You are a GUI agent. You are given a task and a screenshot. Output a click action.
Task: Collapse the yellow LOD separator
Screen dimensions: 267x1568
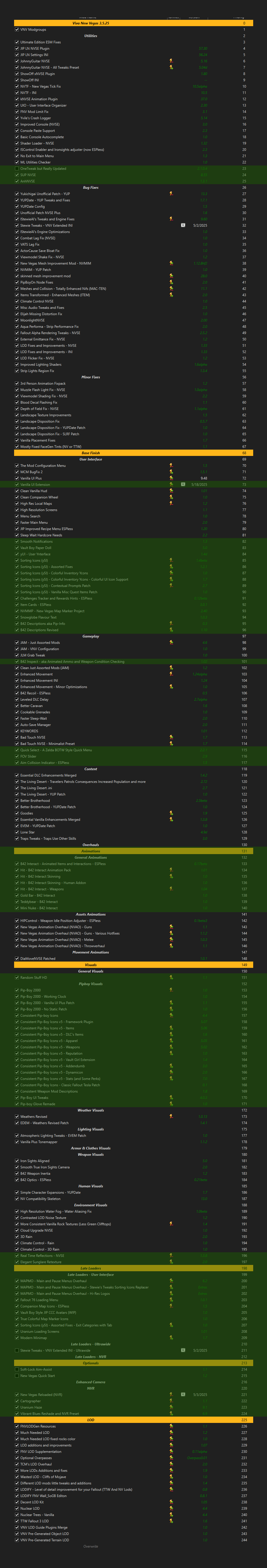133,1420
